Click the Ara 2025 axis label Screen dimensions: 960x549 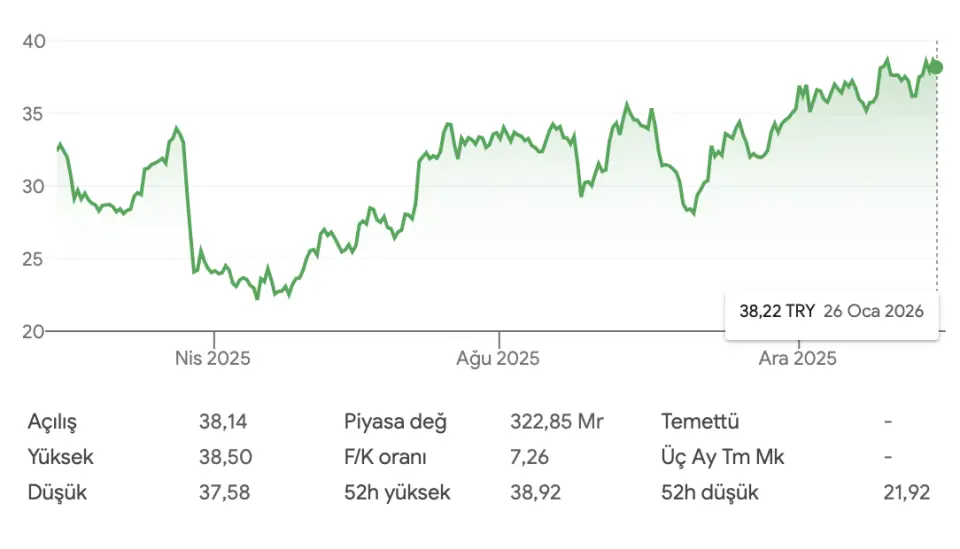(x=797, y=358)
